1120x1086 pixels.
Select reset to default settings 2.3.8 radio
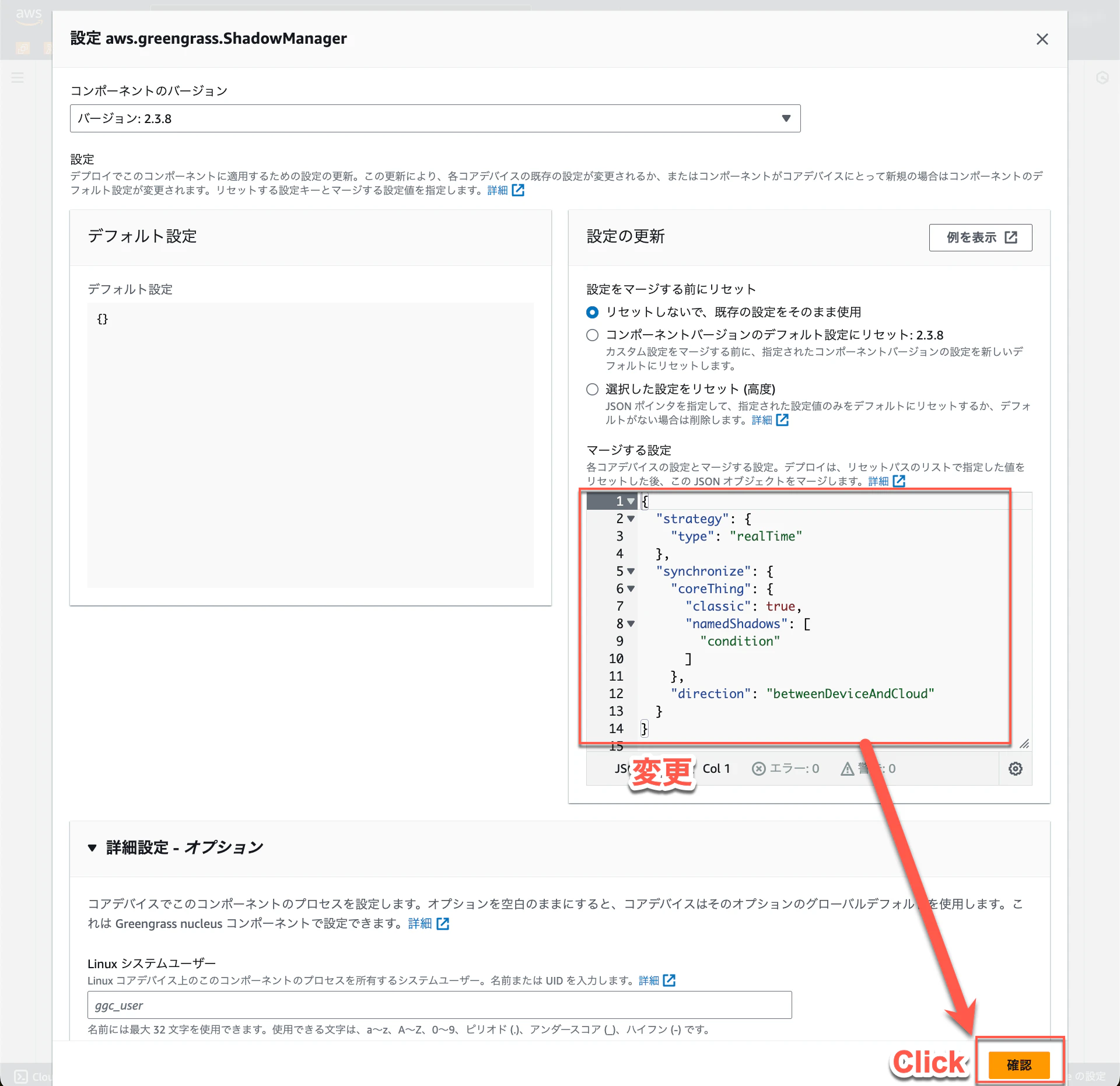[x=592, y=335]
